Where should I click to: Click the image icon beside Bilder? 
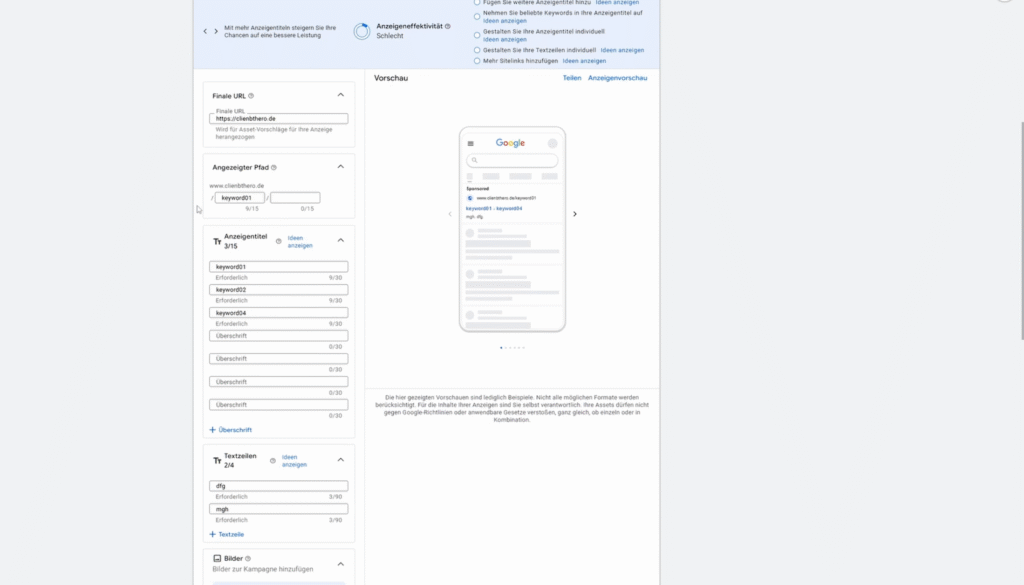tap(217, 559)
